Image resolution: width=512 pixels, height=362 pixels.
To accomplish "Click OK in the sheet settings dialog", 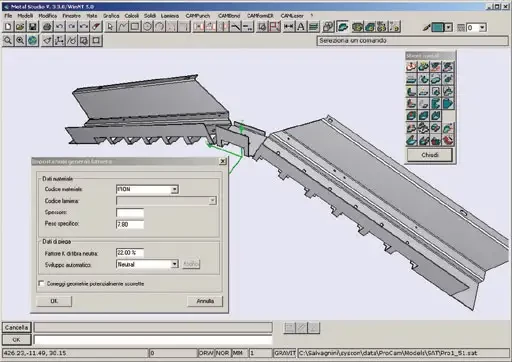I will tap(54, 301).
